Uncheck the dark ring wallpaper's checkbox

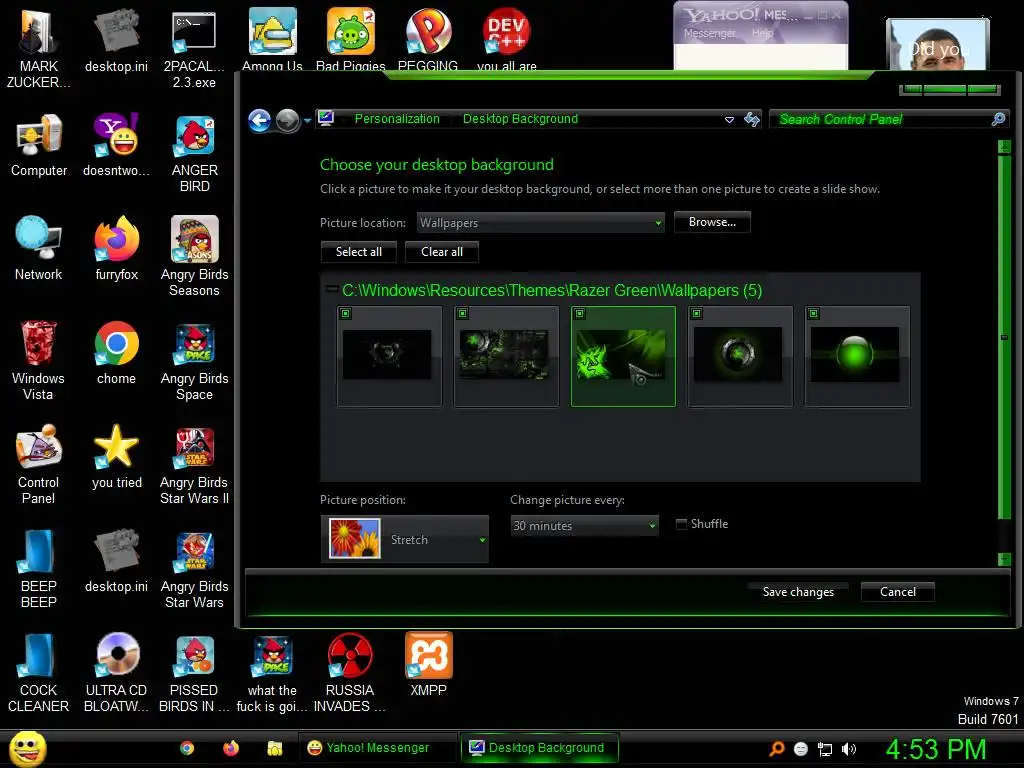coord(697,313)
